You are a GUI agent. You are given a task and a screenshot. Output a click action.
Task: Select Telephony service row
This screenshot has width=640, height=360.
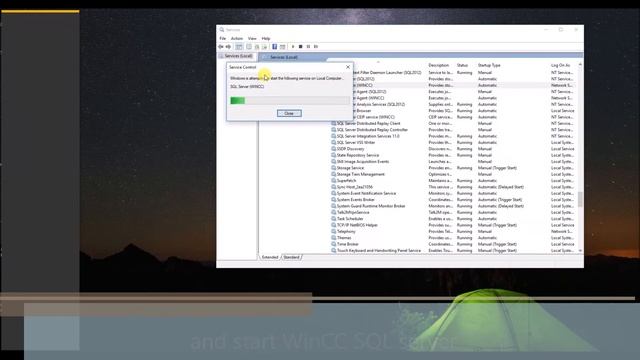[453, 231]
